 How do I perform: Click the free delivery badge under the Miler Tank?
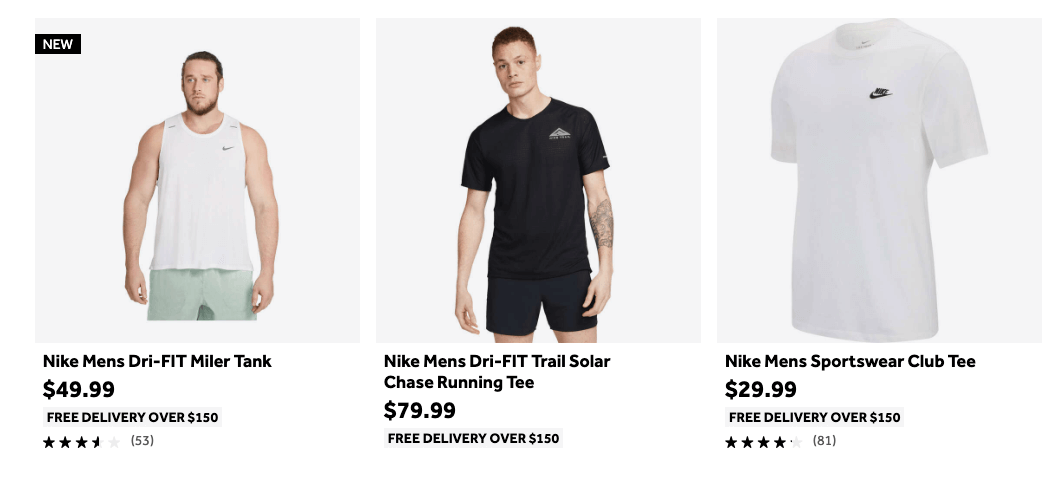point(132,417)
